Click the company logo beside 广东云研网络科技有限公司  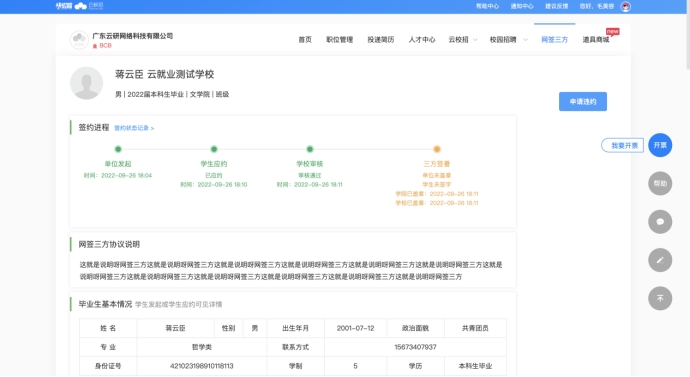point(79,40)
